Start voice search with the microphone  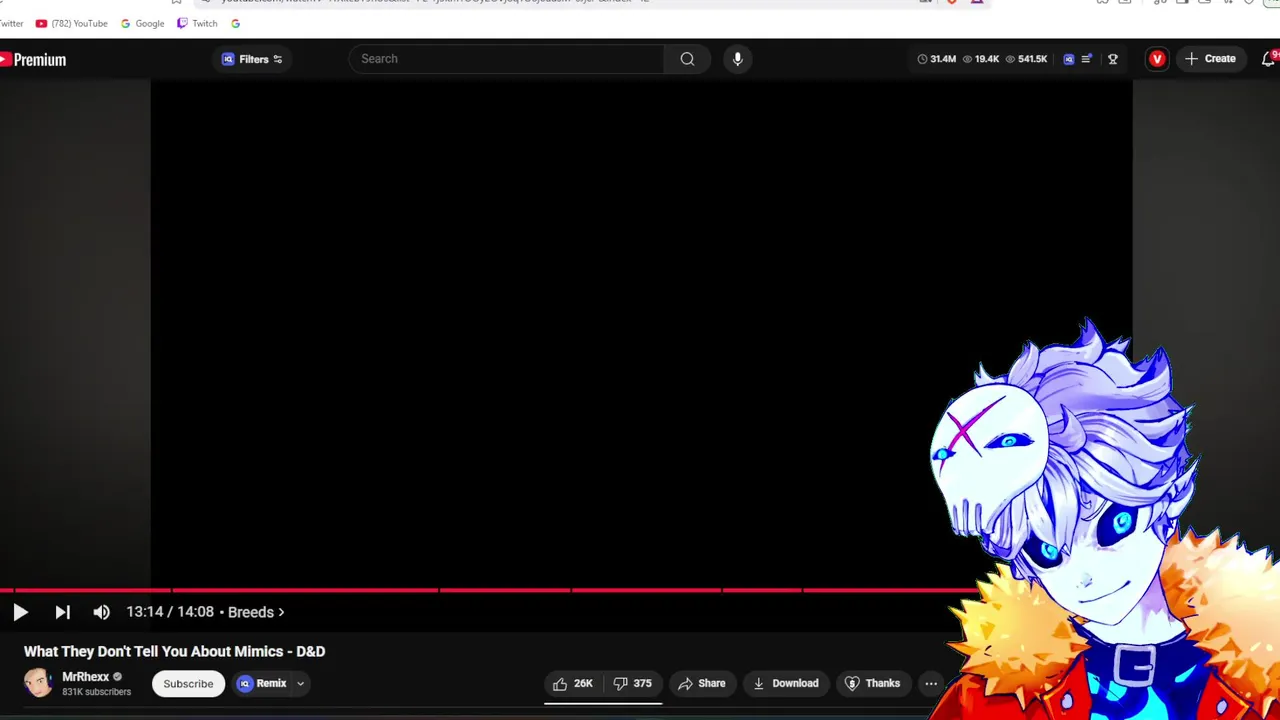coord(737,59)
